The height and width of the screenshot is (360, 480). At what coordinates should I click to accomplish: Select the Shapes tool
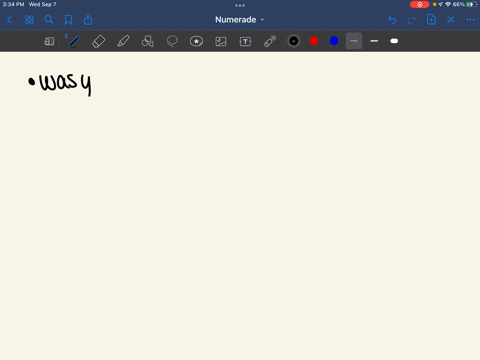147,41
